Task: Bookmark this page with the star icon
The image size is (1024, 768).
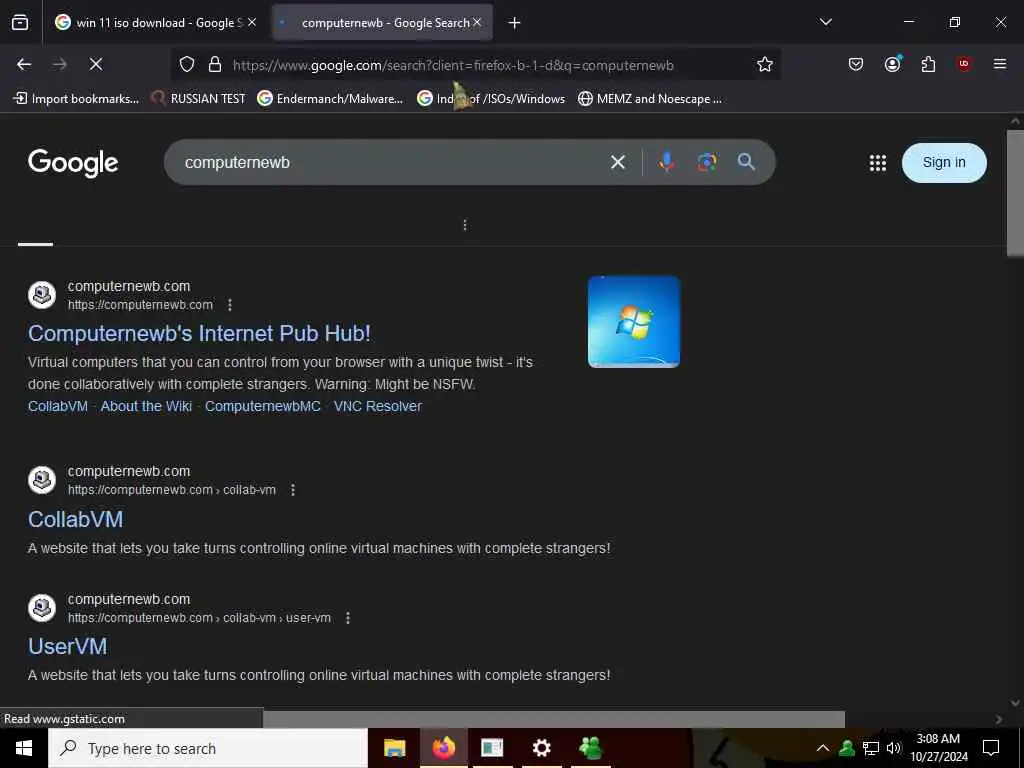Action: [765, 64]
